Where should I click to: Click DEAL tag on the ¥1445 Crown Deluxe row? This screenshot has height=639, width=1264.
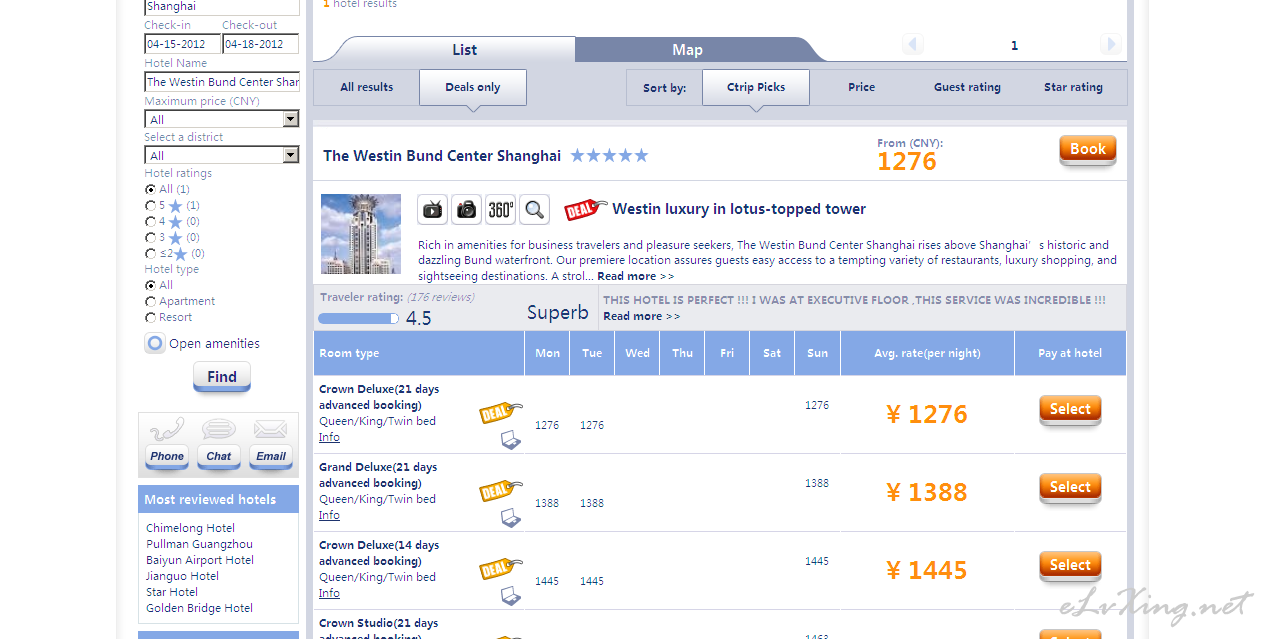coord(501,568)
